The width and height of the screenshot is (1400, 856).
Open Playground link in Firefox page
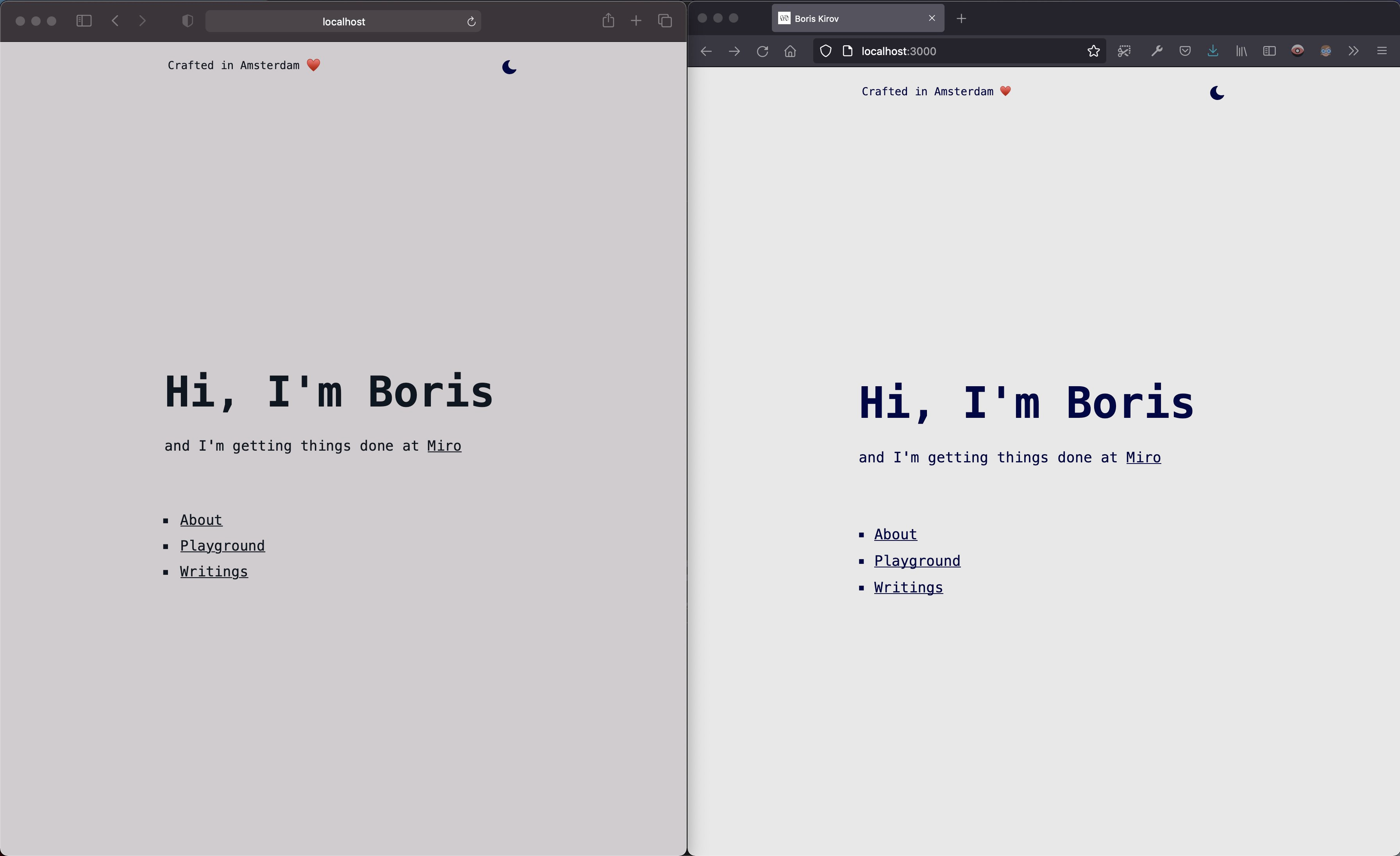(x=916, y=561)
